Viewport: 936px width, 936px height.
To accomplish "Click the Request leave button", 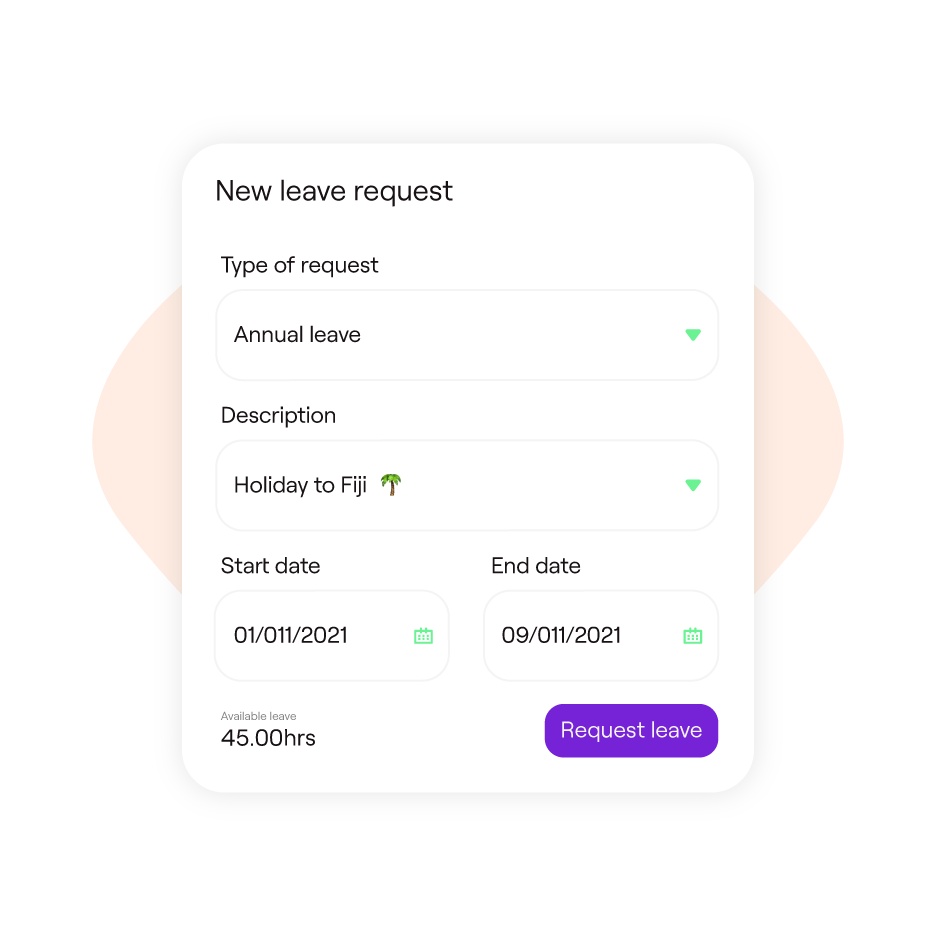I will tap(631, 731).
